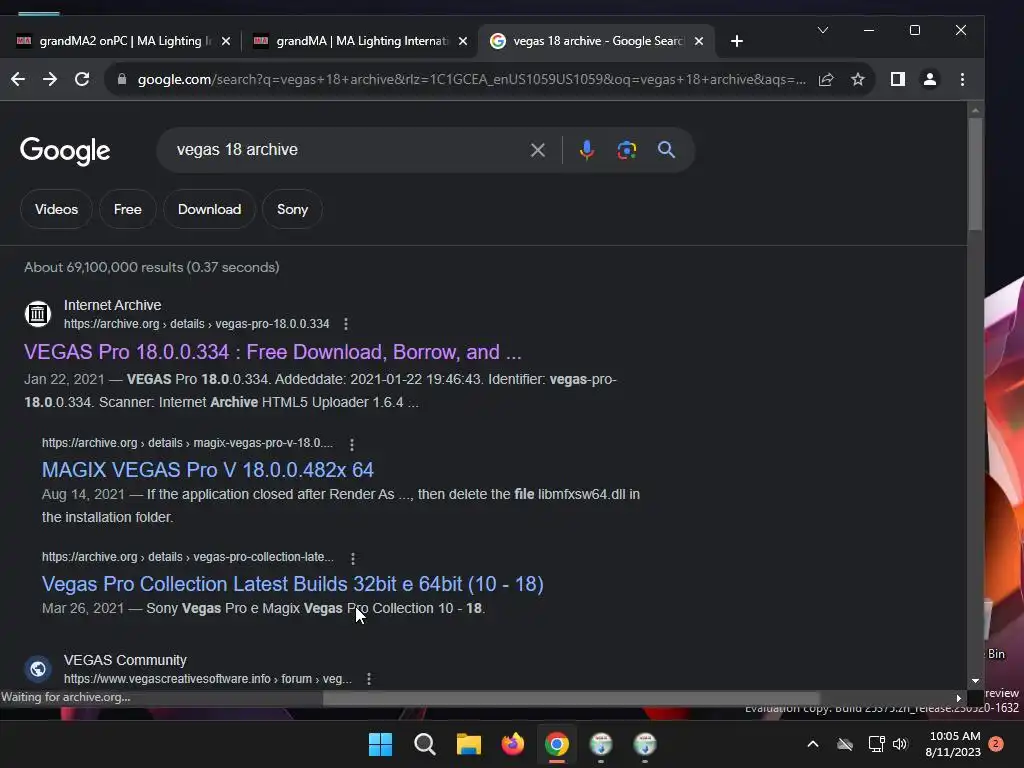Click the network display tray icon

click(x=876, y=744)
